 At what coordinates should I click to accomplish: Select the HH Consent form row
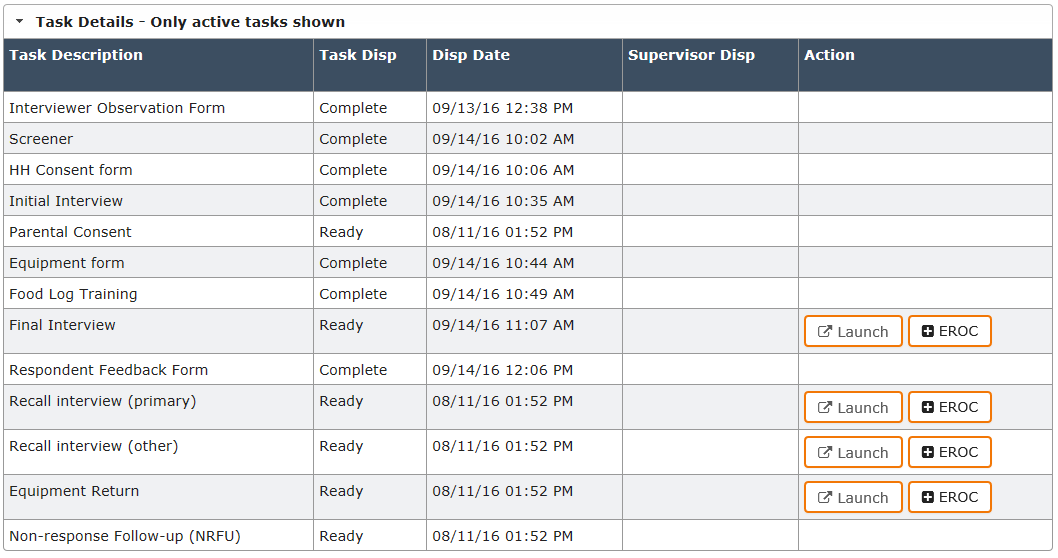pyautogui.click(x=71, y=170)
